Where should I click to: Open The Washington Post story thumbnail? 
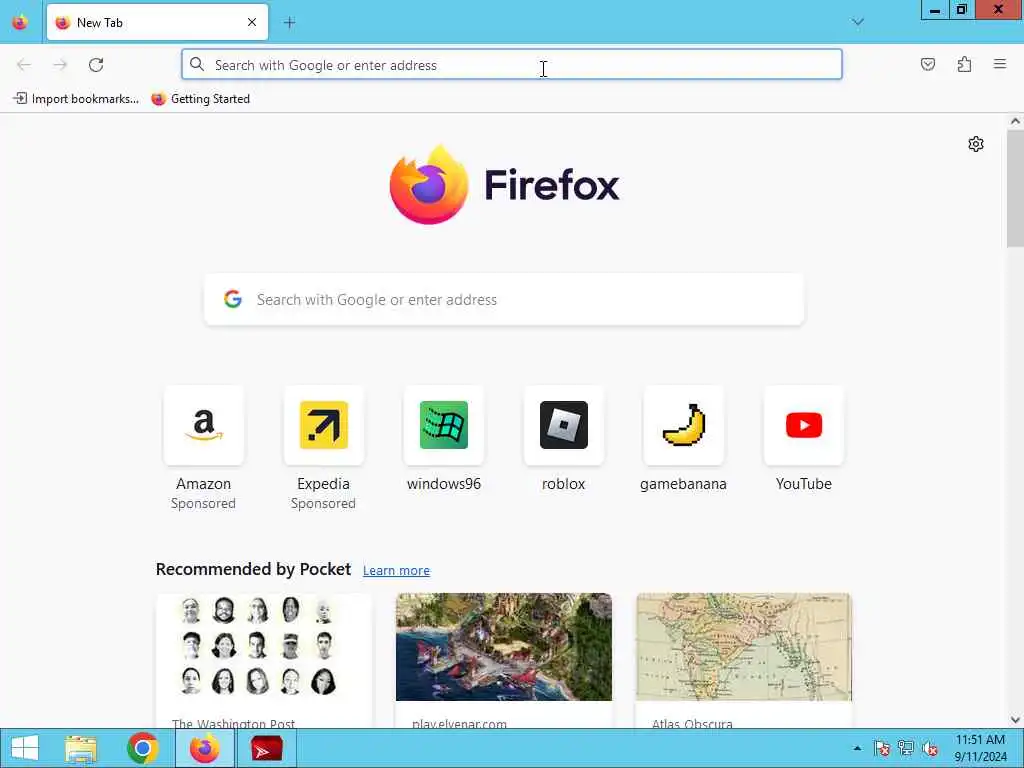pos(264,647)
